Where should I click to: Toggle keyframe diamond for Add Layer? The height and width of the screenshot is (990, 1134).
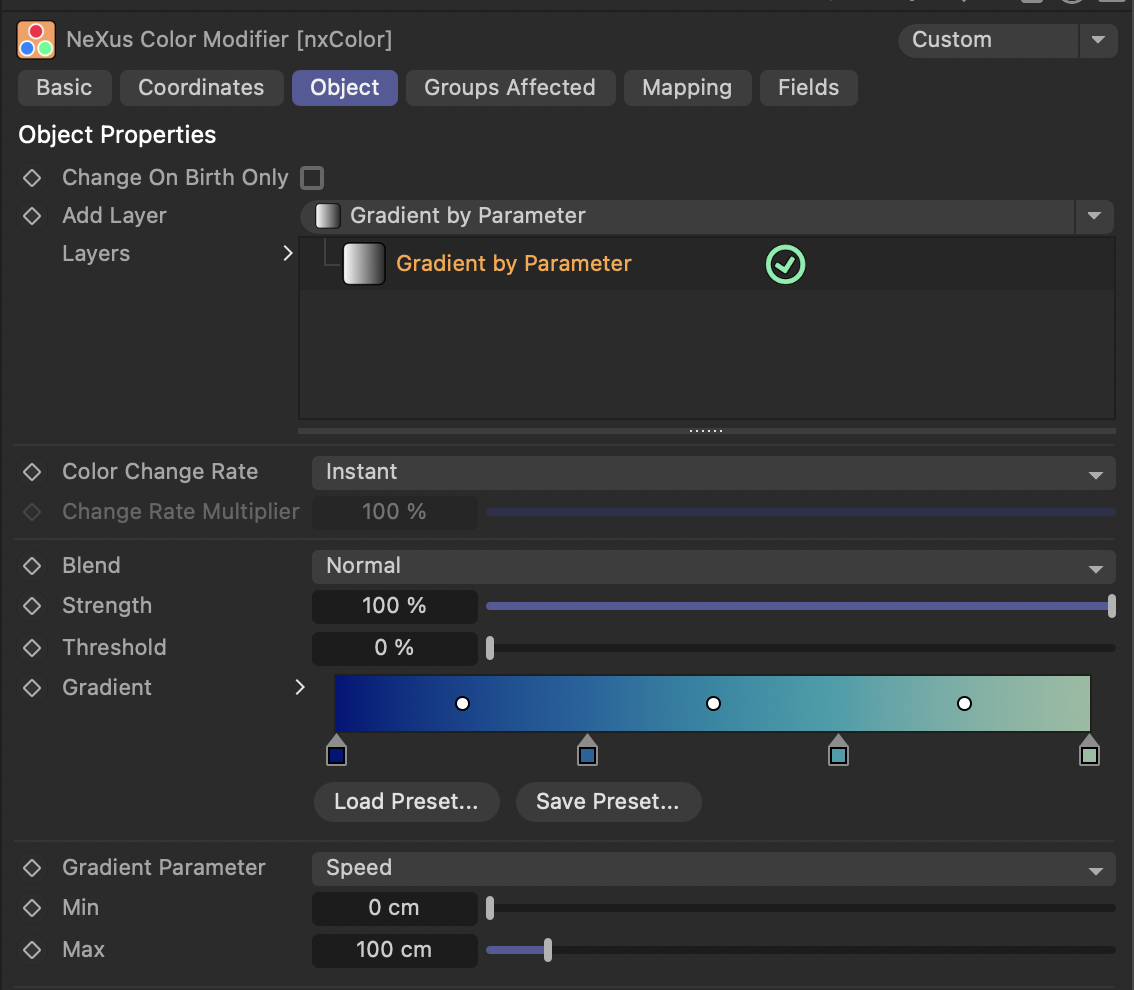click(32, 216)
